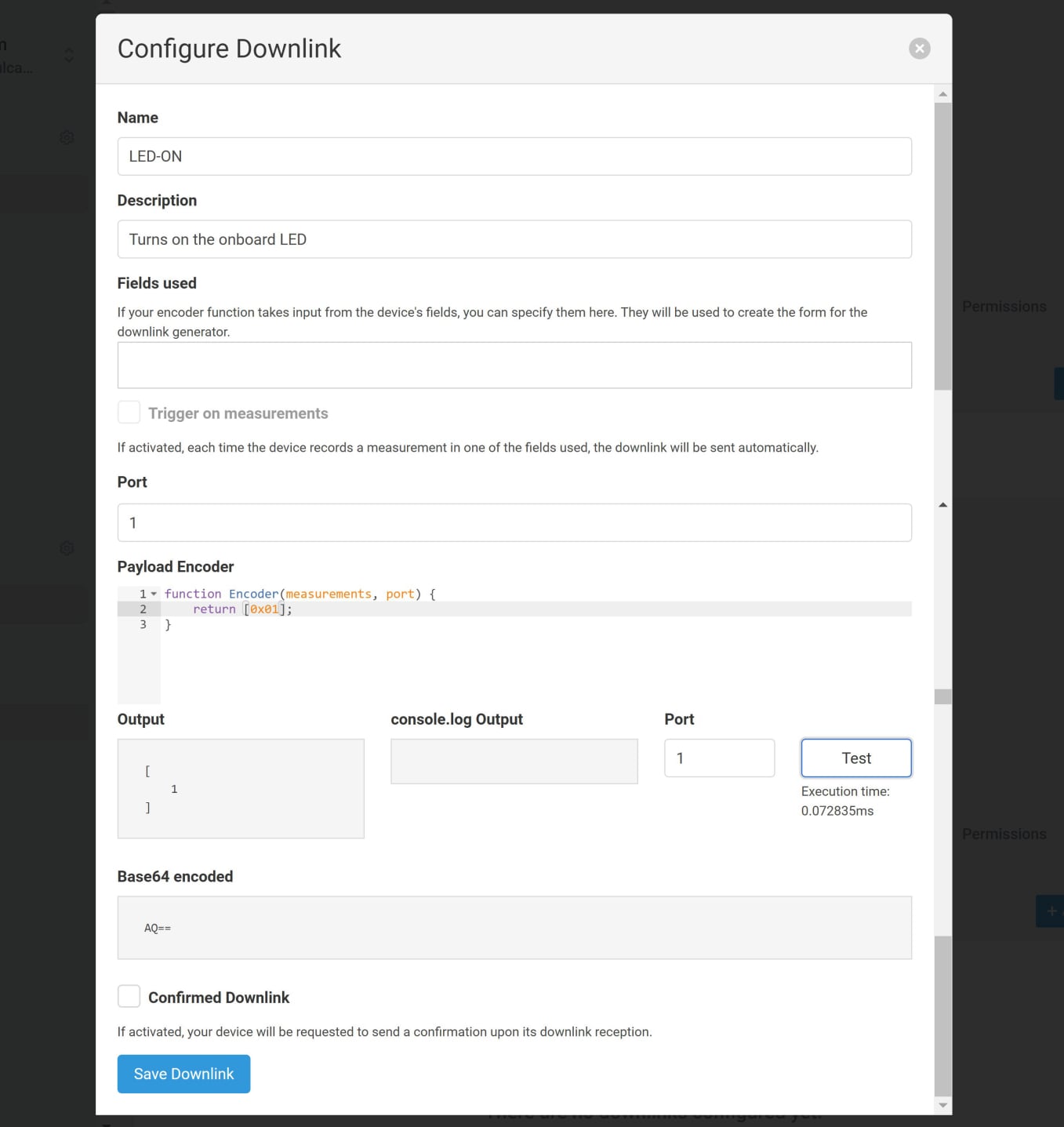Click the console.log Output box
1064x1127 pixels.
[514, 761]
